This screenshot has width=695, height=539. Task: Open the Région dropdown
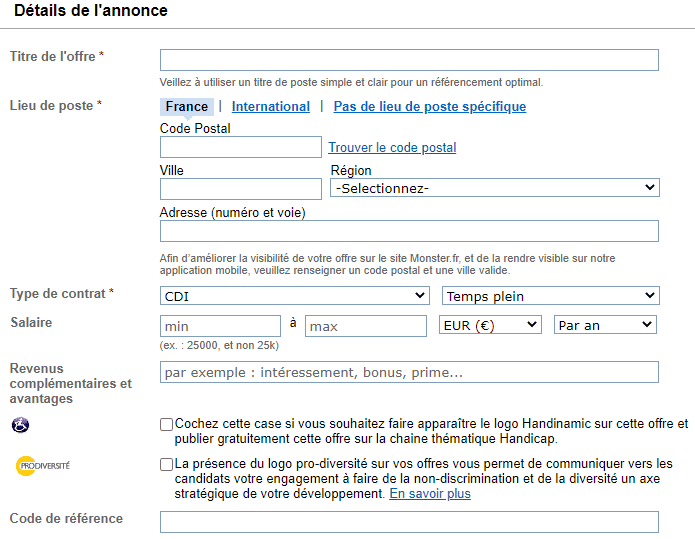[495, 188]
